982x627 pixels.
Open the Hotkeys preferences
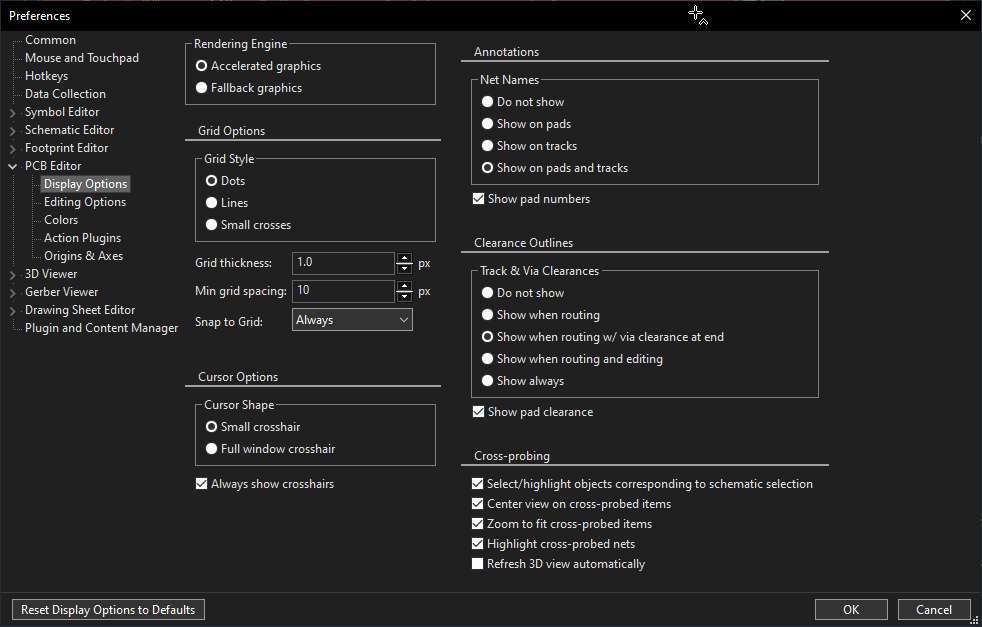(x=44, y=75)
